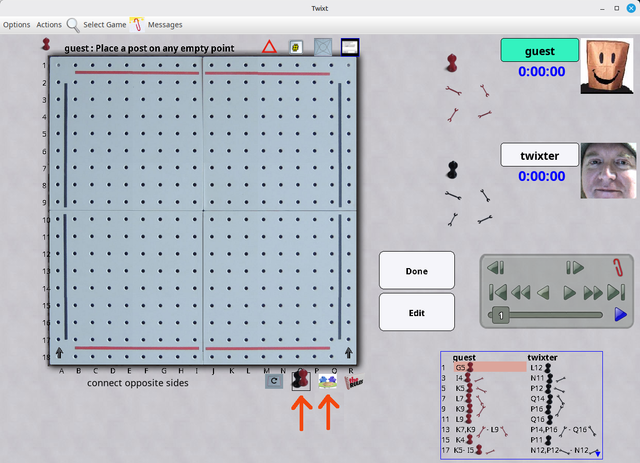The width and height of the screenshot is (640, 463).
Task: Click the twixter player name button
Action: (x=540, y=155)
